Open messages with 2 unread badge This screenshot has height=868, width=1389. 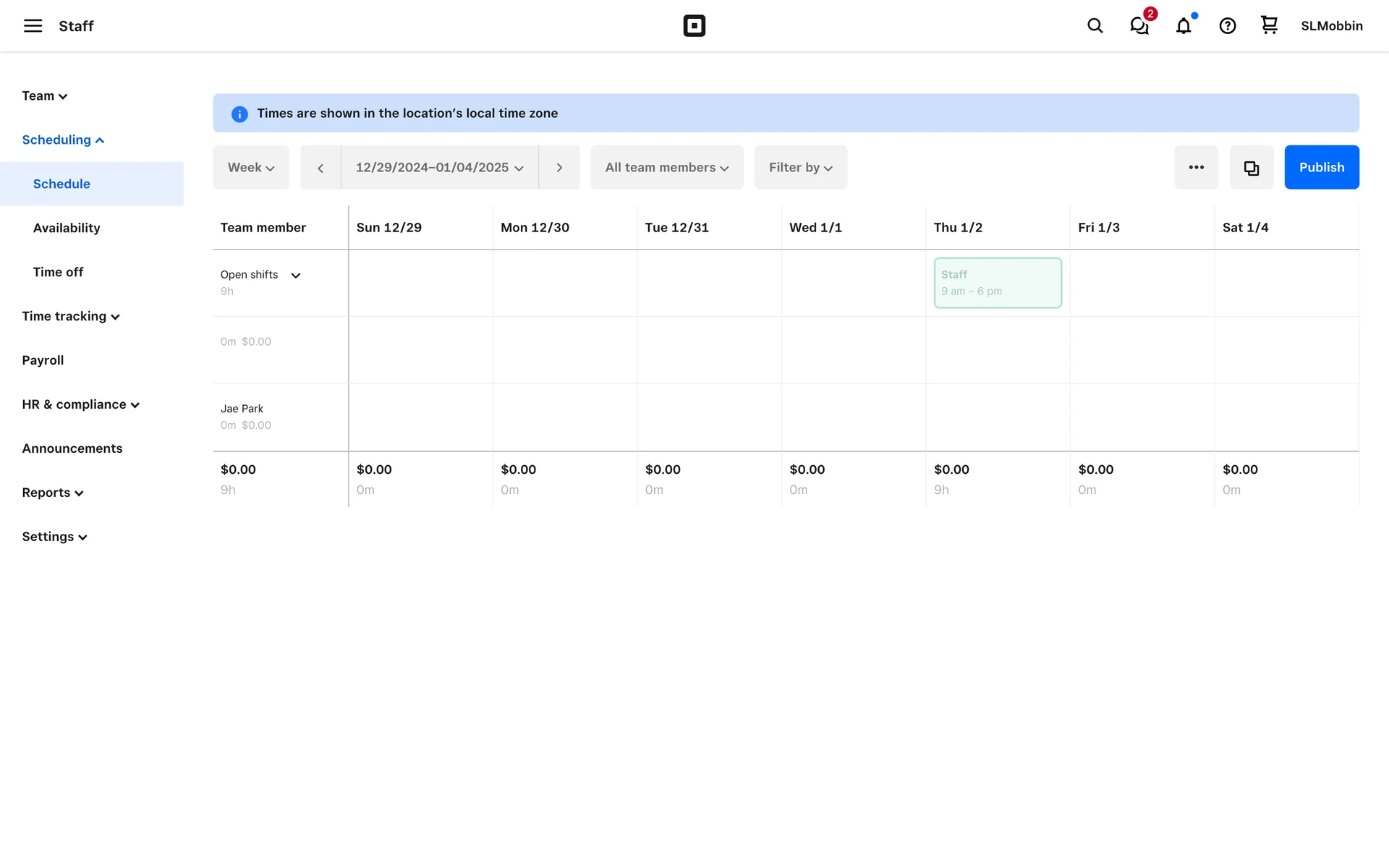[1139, 26]
